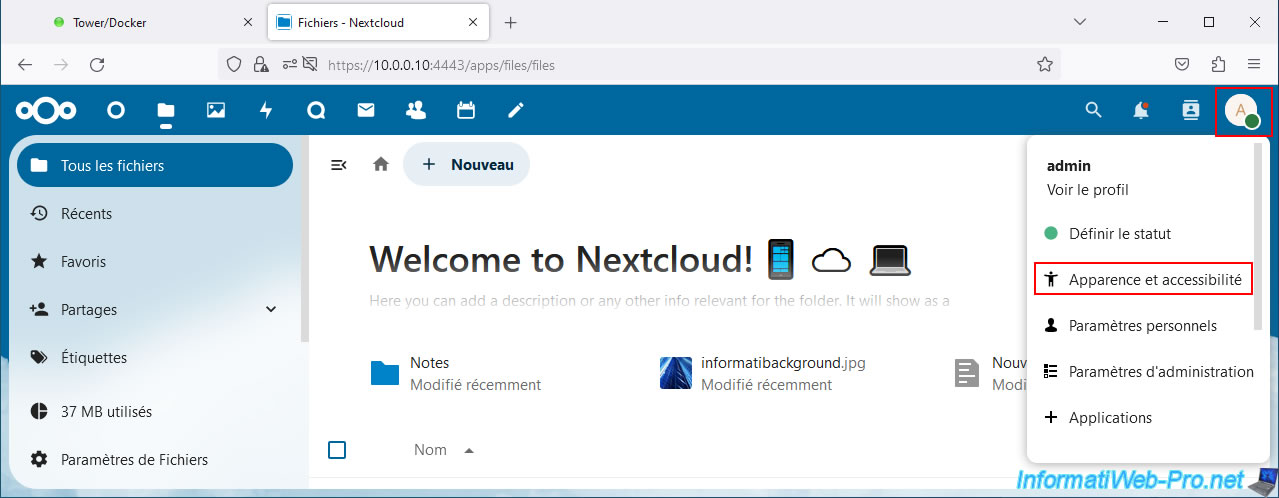Image resolution: width=1279 pixels, height=498 pixels.
Task: Expand the Partages section chevron
Action: click(271, 310)
